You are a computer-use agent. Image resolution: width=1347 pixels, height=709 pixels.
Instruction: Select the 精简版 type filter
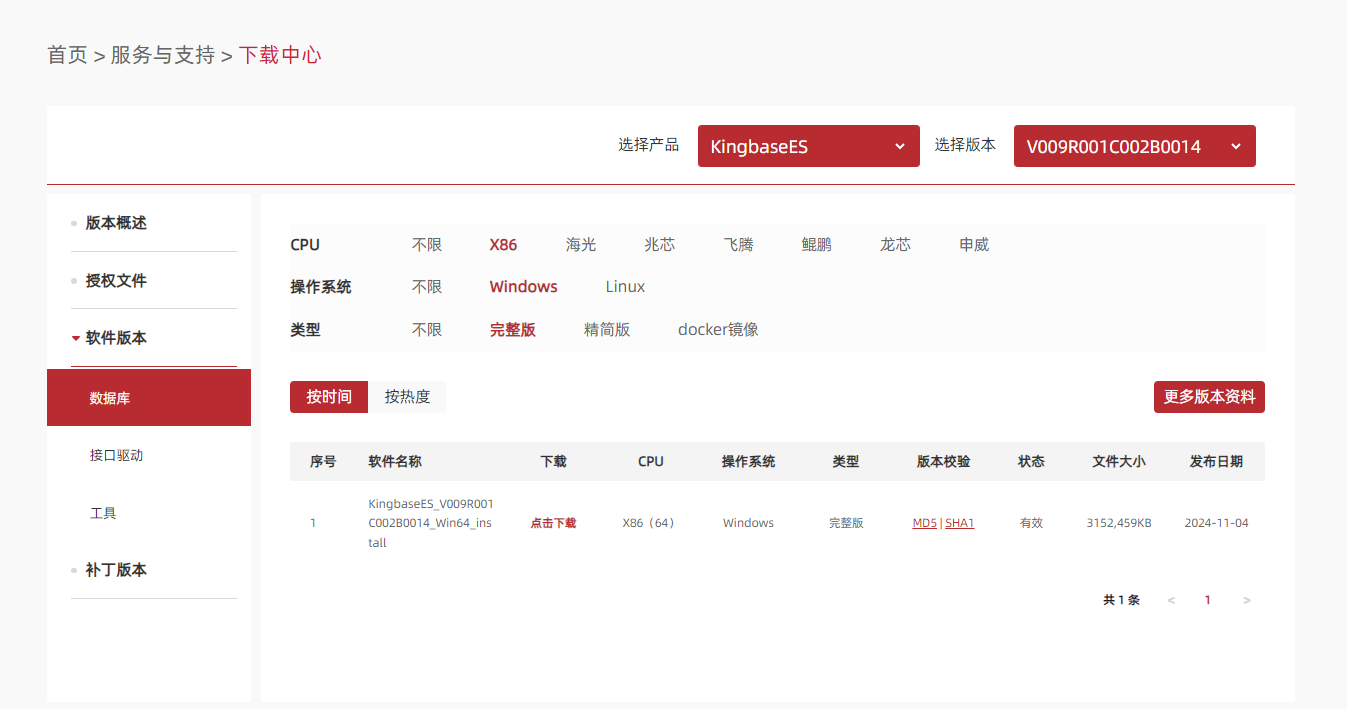coord(607,329)
